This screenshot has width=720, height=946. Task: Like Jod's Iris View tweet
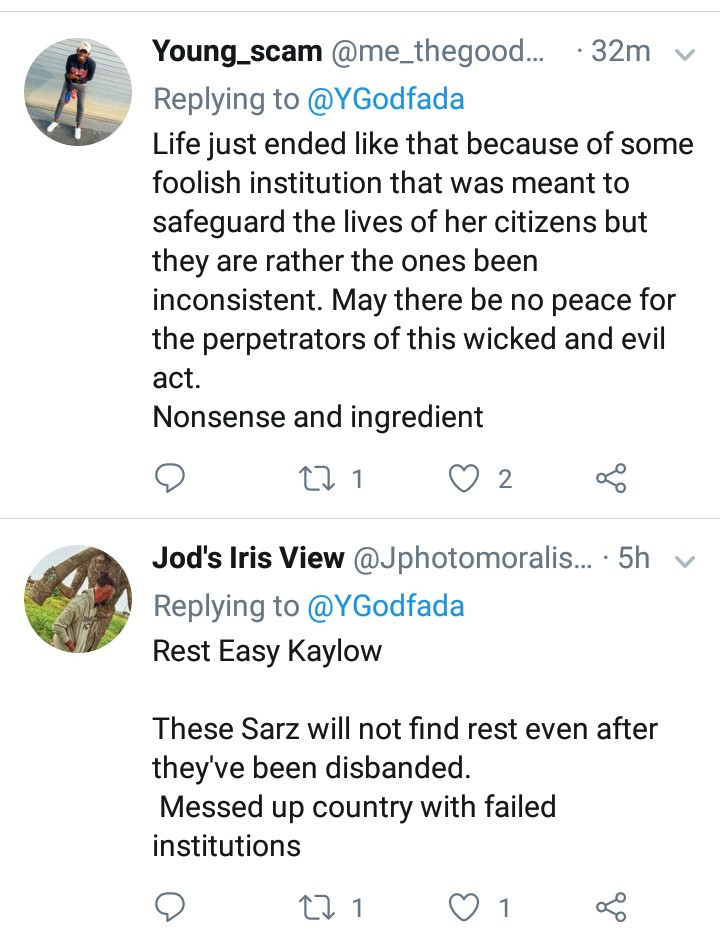[x=463, y=907]
